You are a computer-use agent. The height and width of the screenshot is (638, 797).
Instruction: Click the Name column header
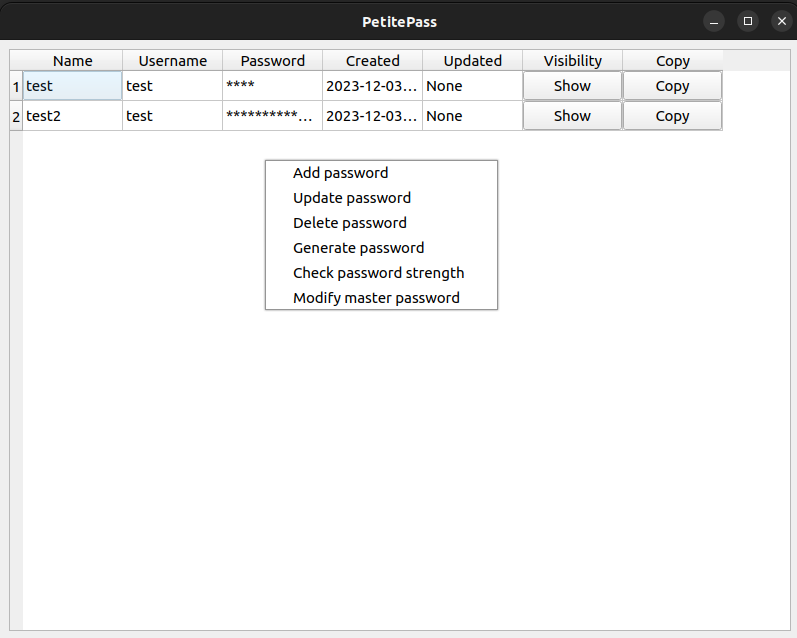(x=73, y=60)
